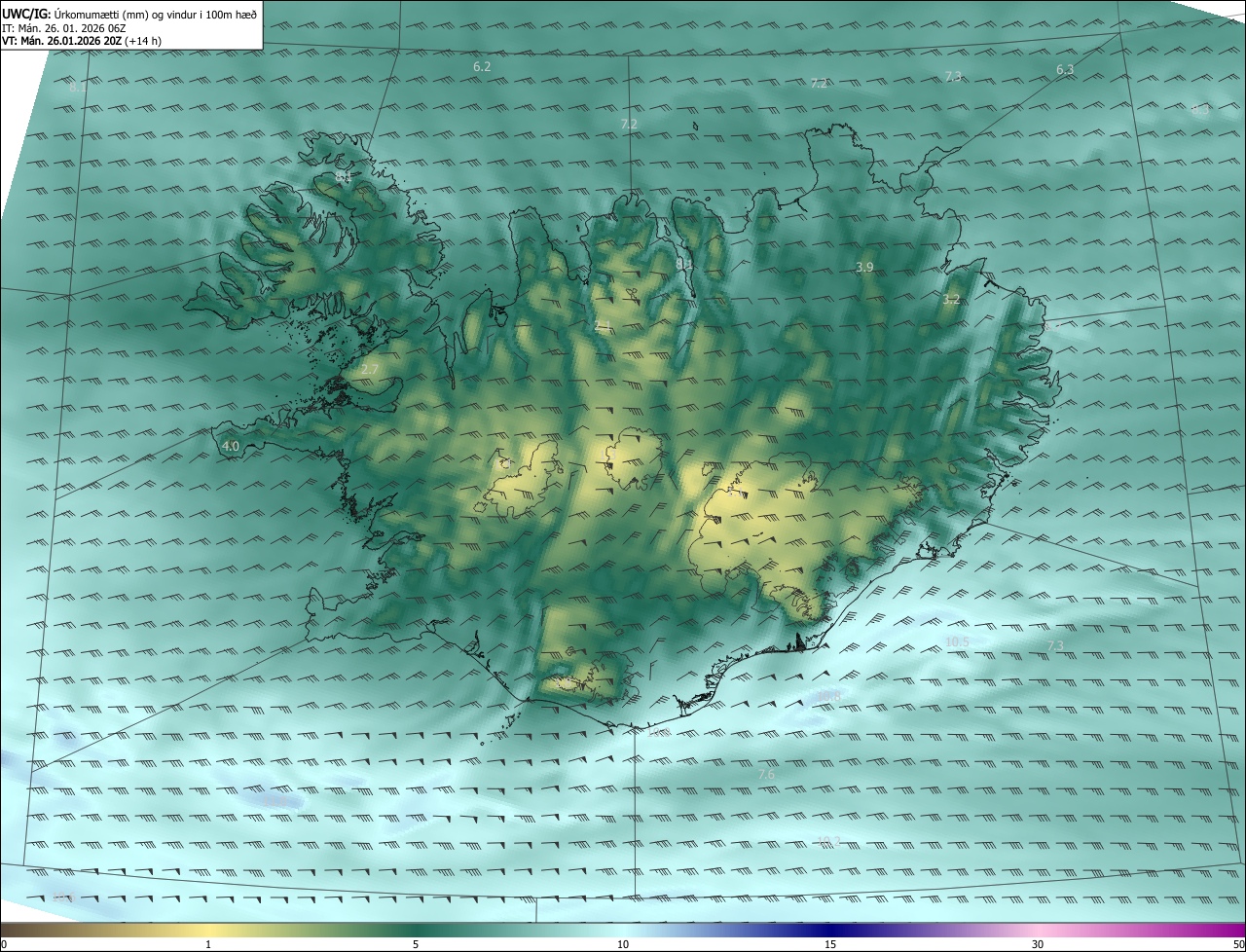Click the color scale tick label 0
Screen dimensions: 1246x952
tap(4, 944)
